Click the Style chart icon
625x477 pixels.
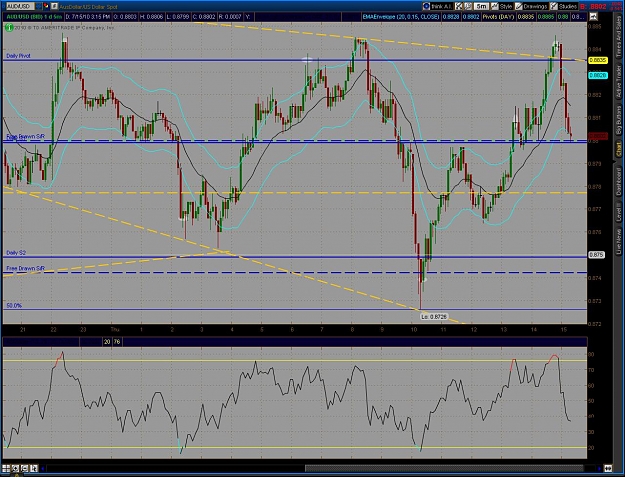[x=495, y=6]
